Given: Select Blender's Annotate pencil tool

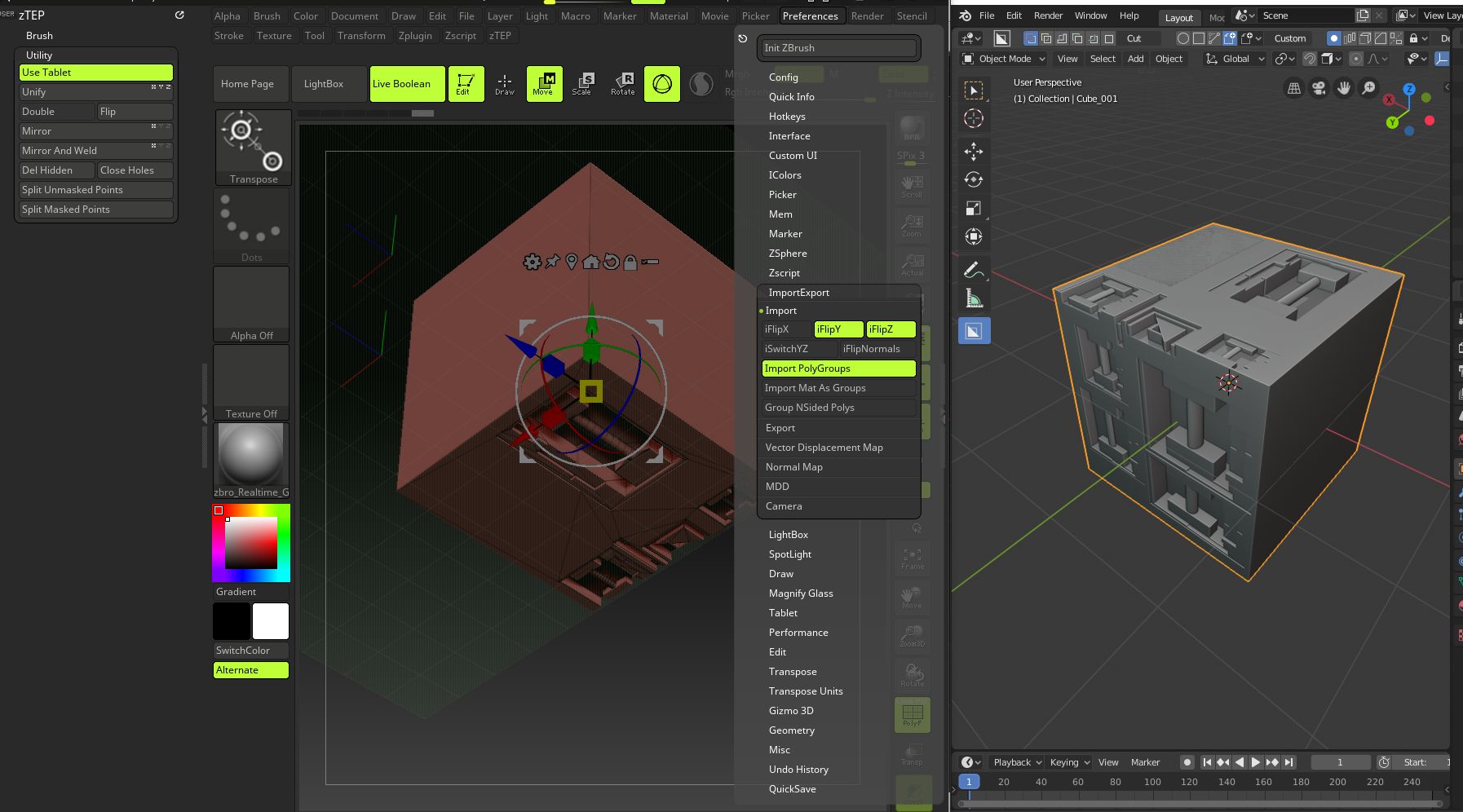Looking at the screenshot, I should click(972, 270).
